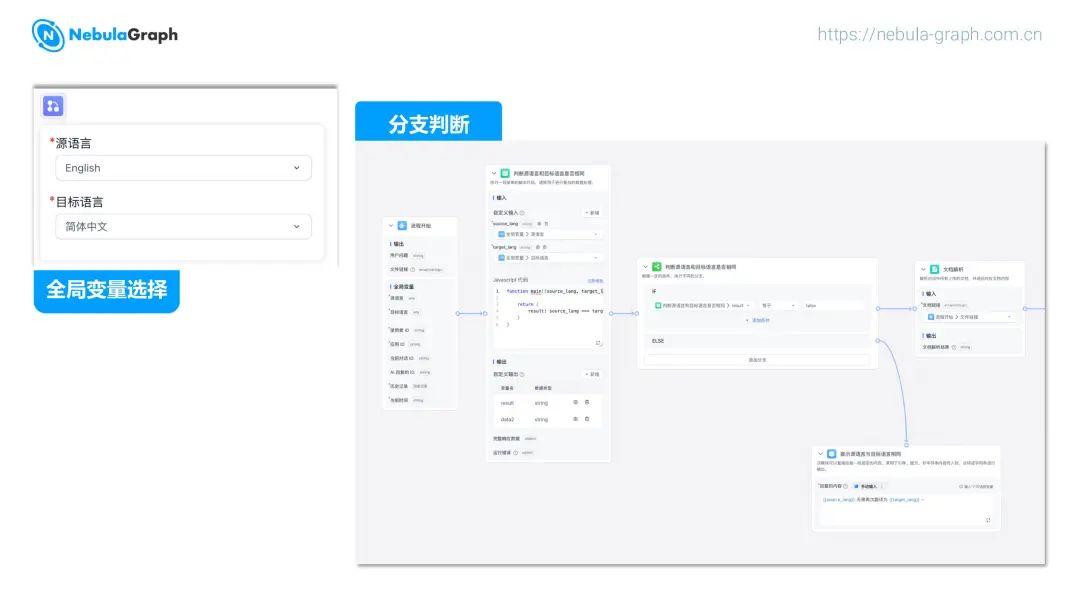Viewport: 1080px width, 608px height.
Task: Click the purple workflow icon above 源语言
Action: click(x=53, y=106)
